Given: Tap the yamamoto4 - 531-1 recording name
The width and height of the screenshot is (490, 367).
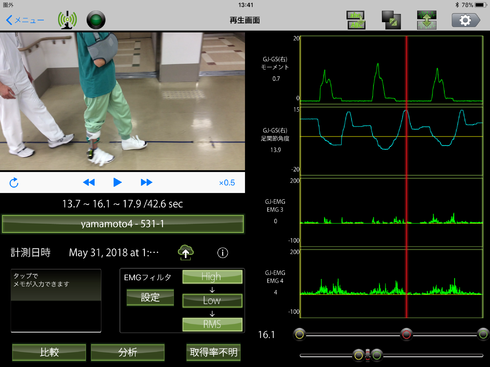Looking at the screenshot, I should coord(123,224).
